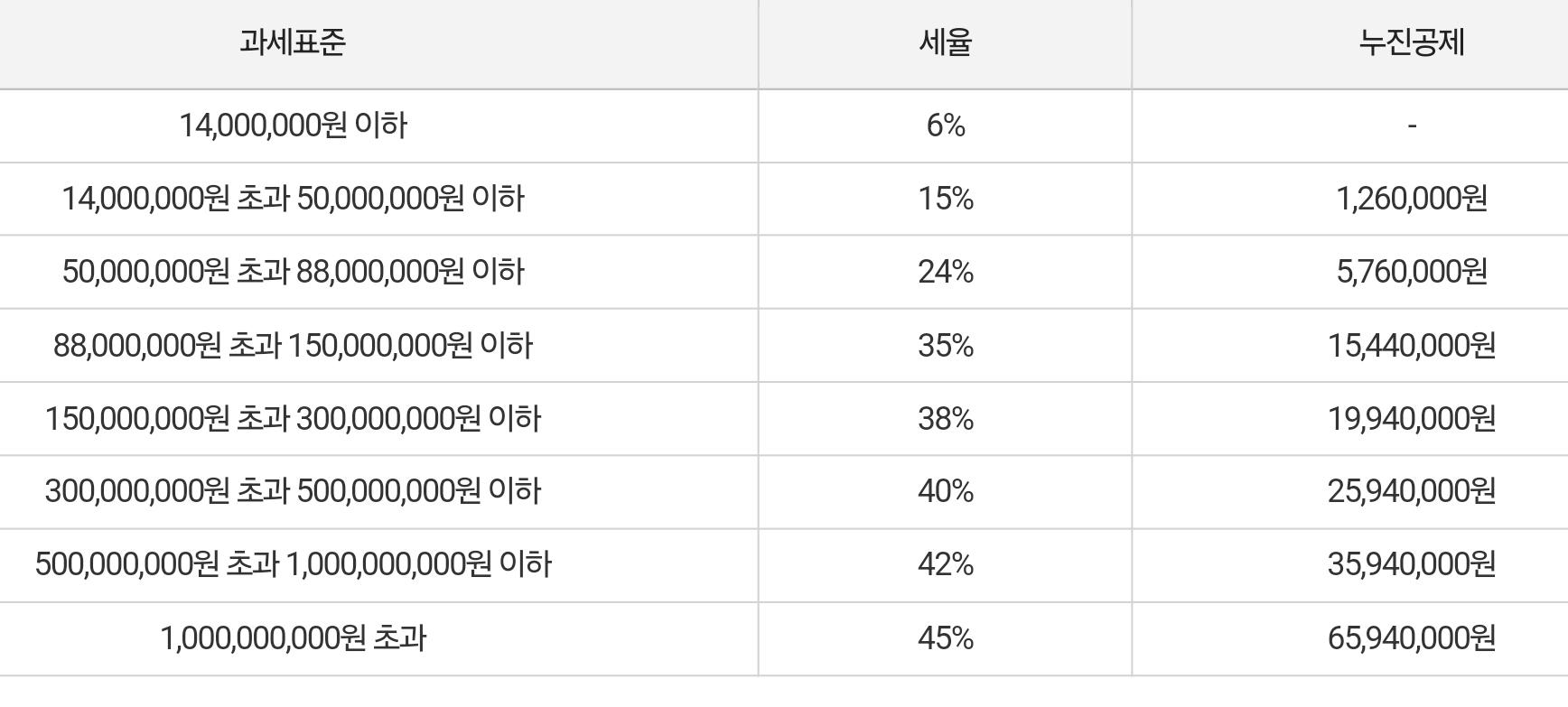Click the 25,940,000원 deduction cell
This screenshot has width=1568, height=707.
point(1411,491)
